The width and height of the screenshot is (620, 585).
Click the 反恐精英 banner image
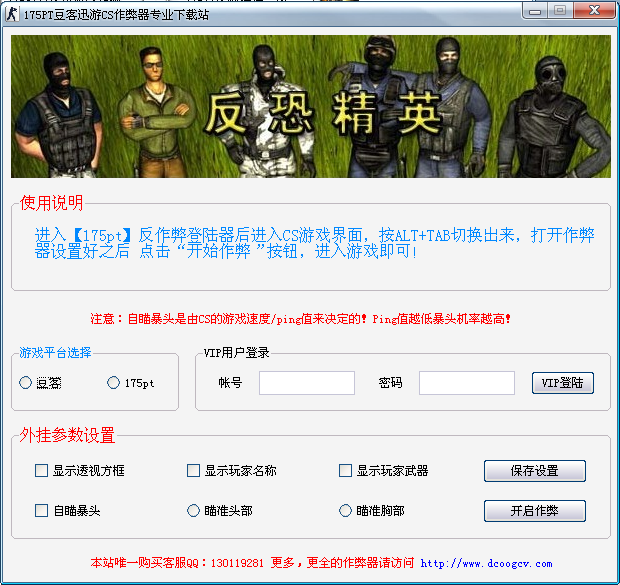(x=311, y=106)
